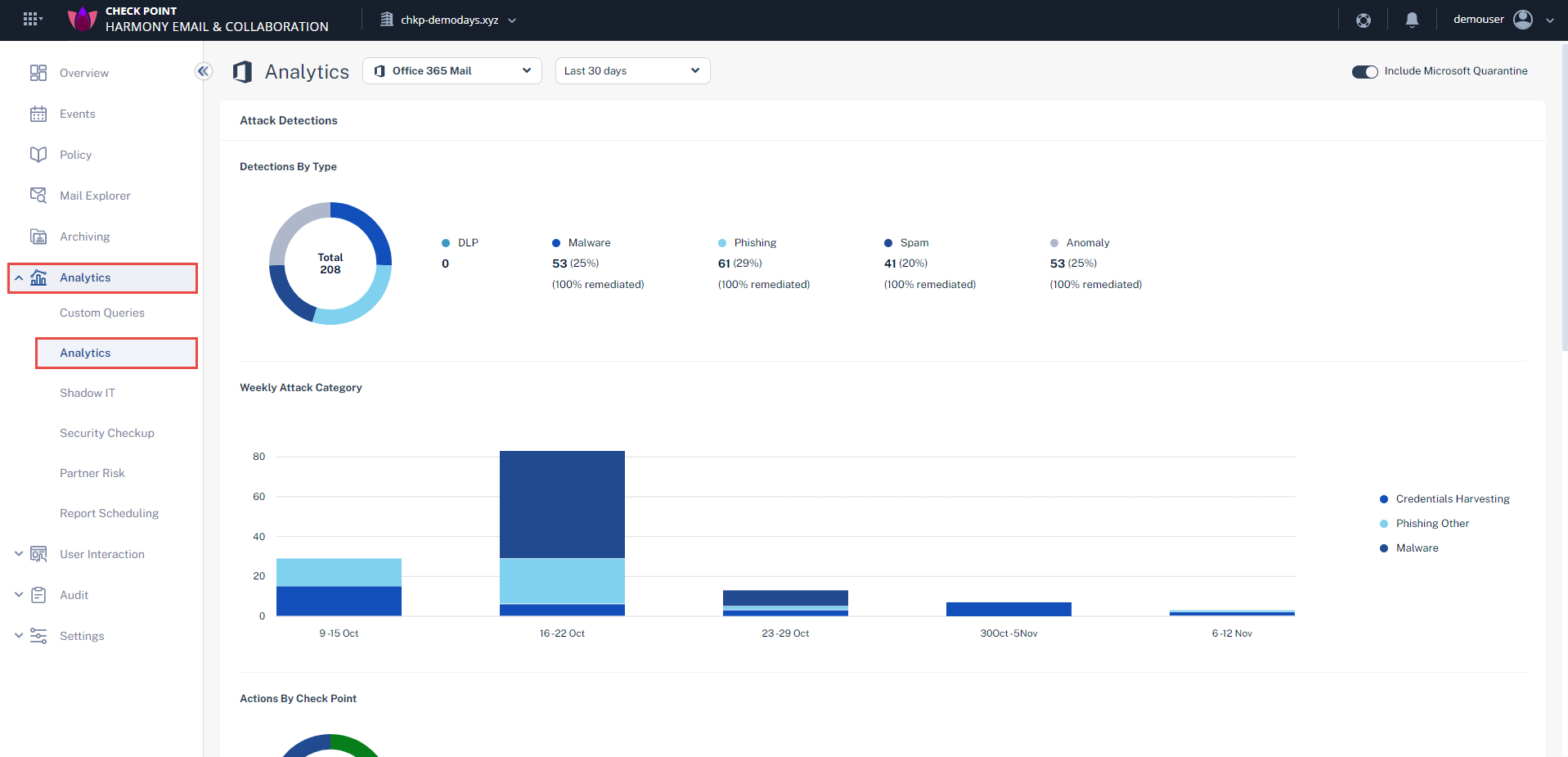Open User Interaction menu
This screenshot has width=1568, height=757.
coord(102,554)
